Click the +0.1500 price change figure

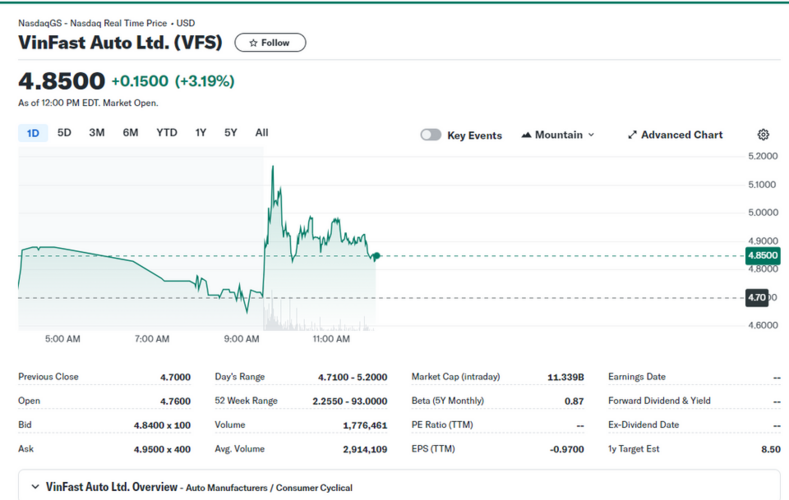click(140, 81)
